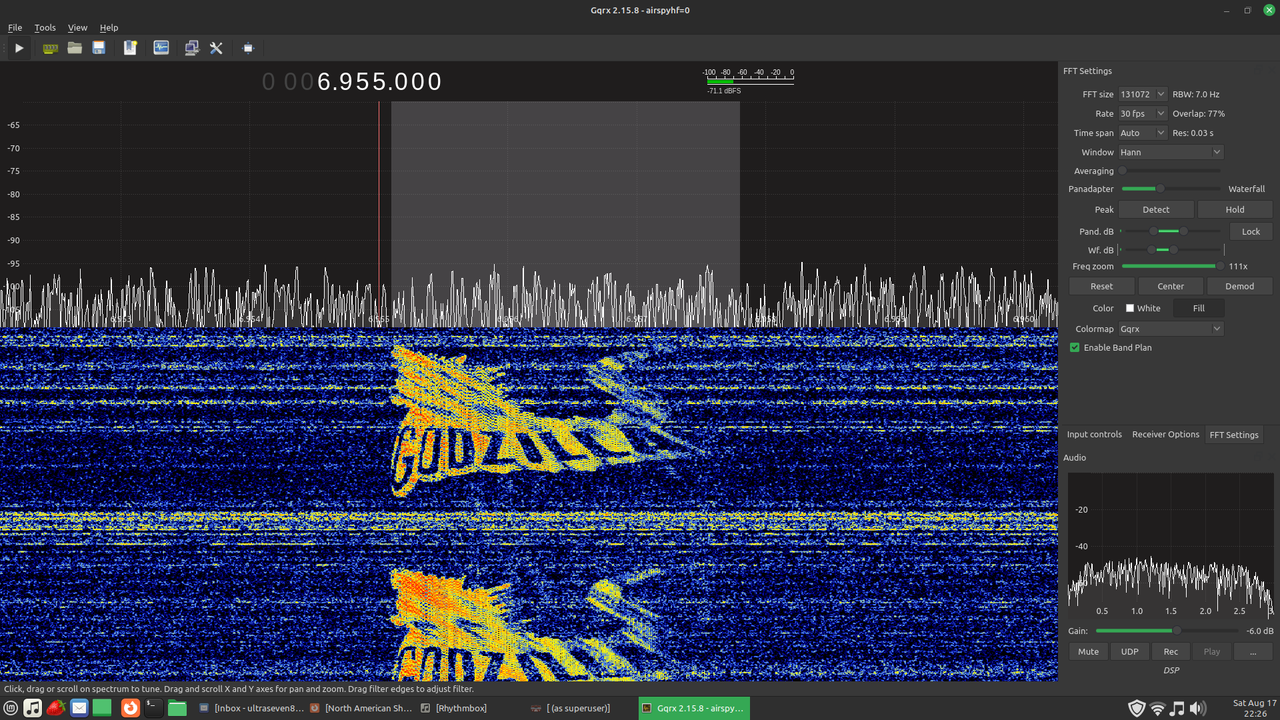Open Colormap dropdown showing Gqrx
This screenshot has width=1280, height=720.
point(1171,328)
